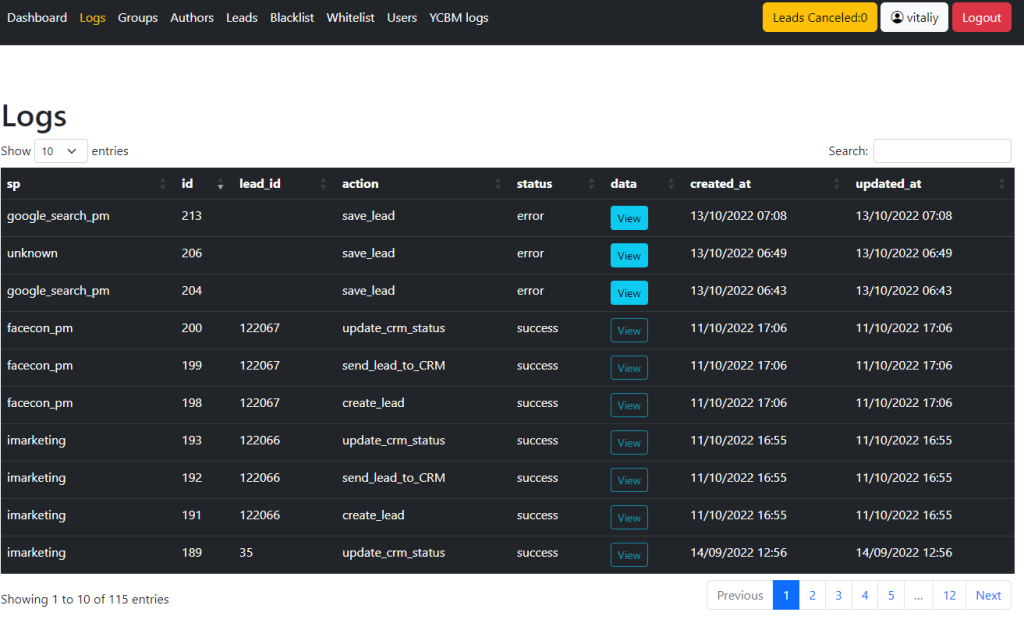Sort by status column sort icon

pos(592,184)
